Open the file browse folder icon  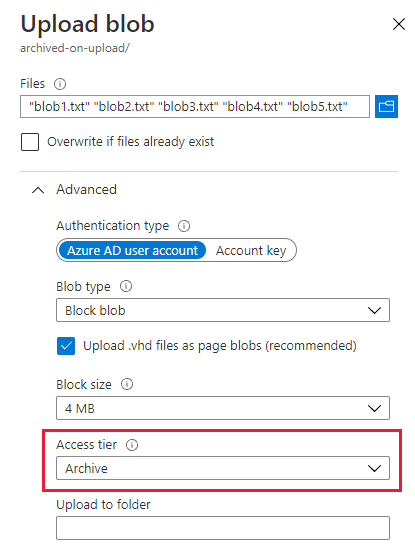[386, 106]
